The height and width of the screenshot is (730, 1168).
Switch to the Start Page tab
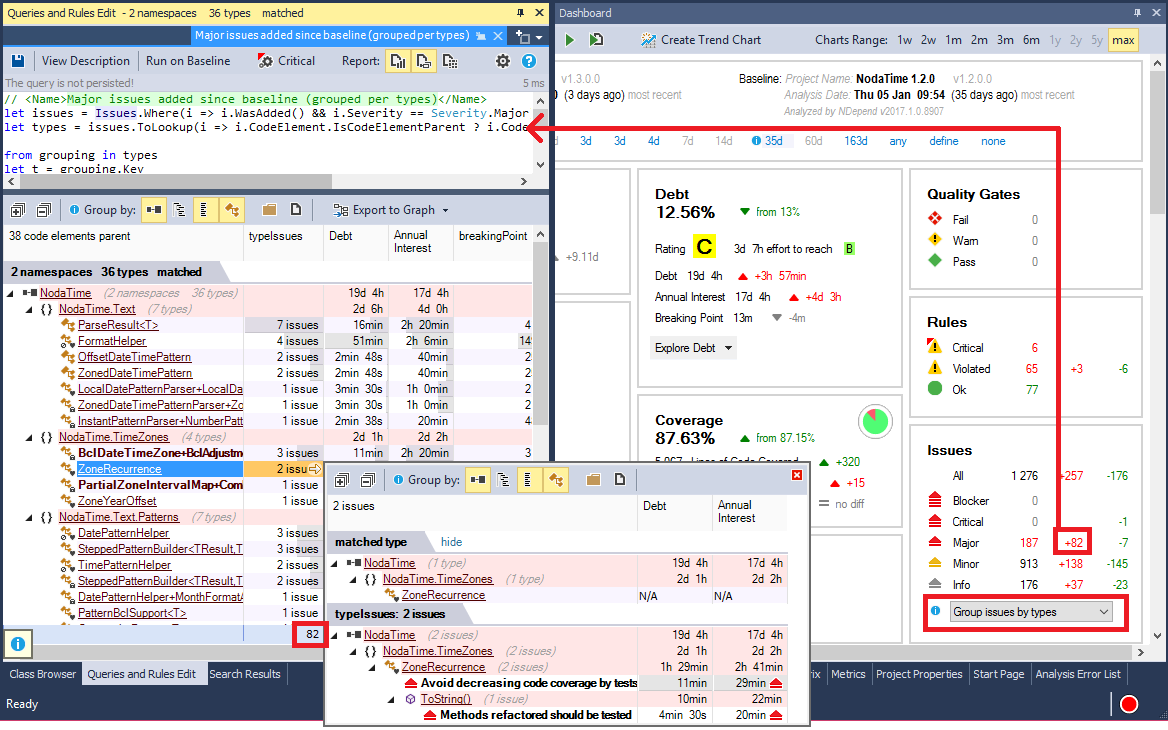click(998, 674)
